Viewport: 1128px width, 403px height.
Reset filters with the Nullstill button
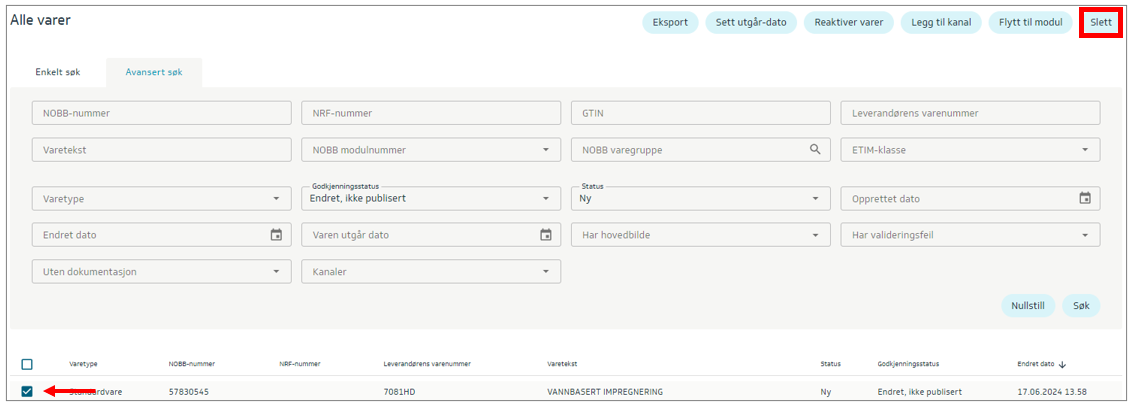click(x=1027, y=306)
